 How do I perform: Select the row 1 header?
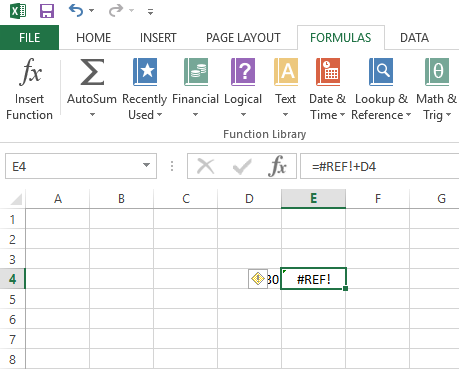[13, 219]
